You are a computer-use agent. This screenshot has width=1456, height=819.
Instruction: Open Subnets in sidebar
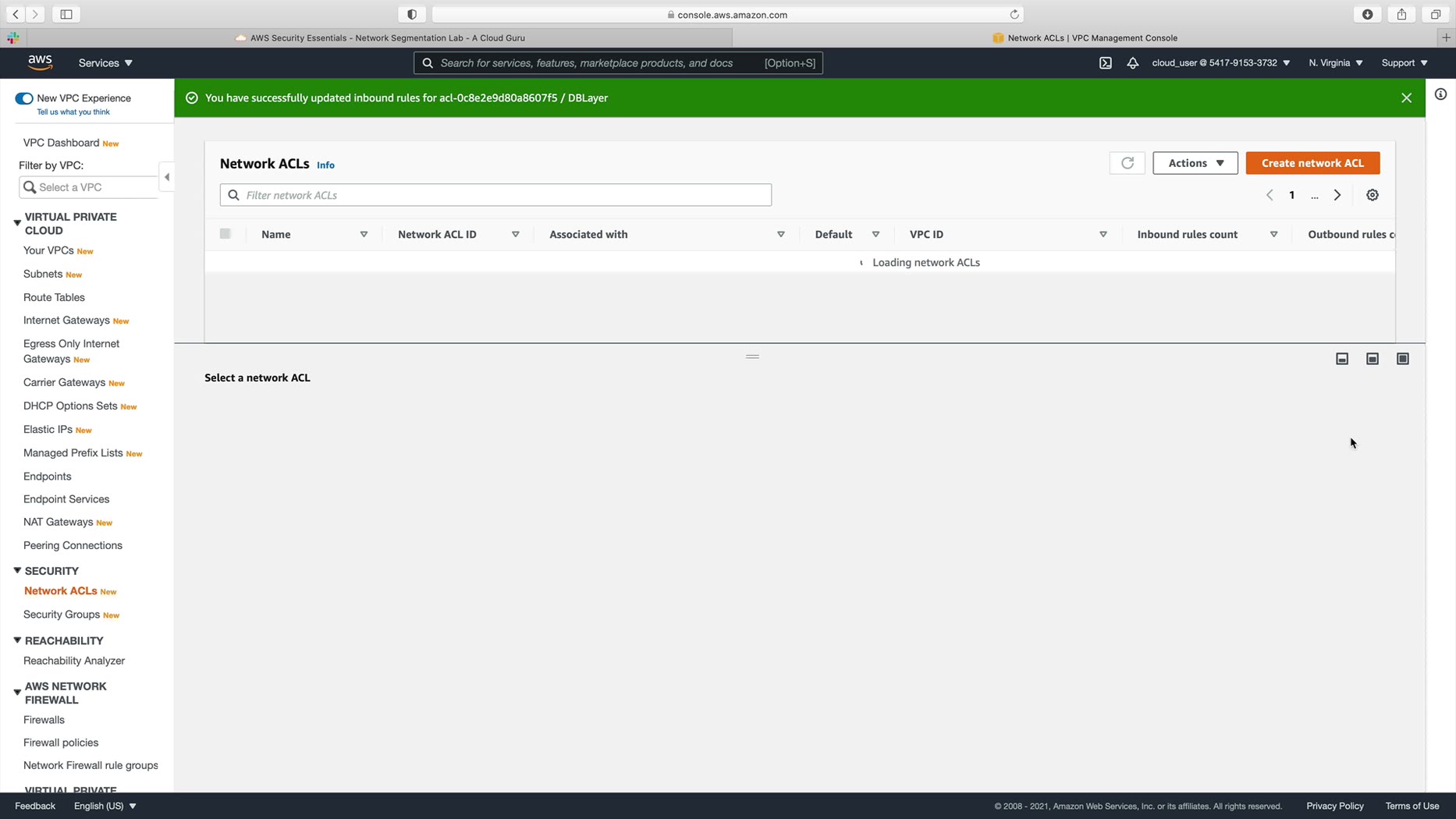coord(43,274)
